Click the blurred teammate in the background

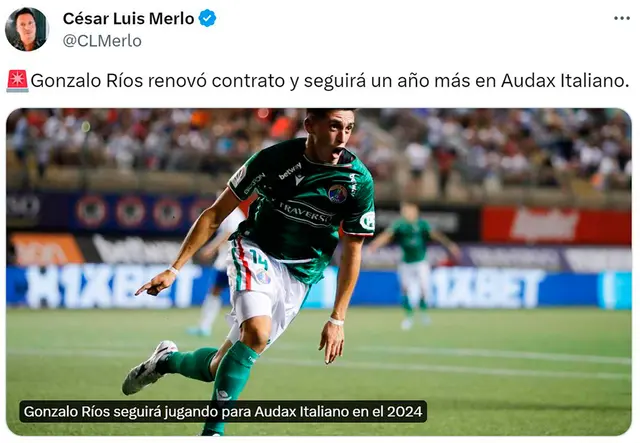point(413,265)
